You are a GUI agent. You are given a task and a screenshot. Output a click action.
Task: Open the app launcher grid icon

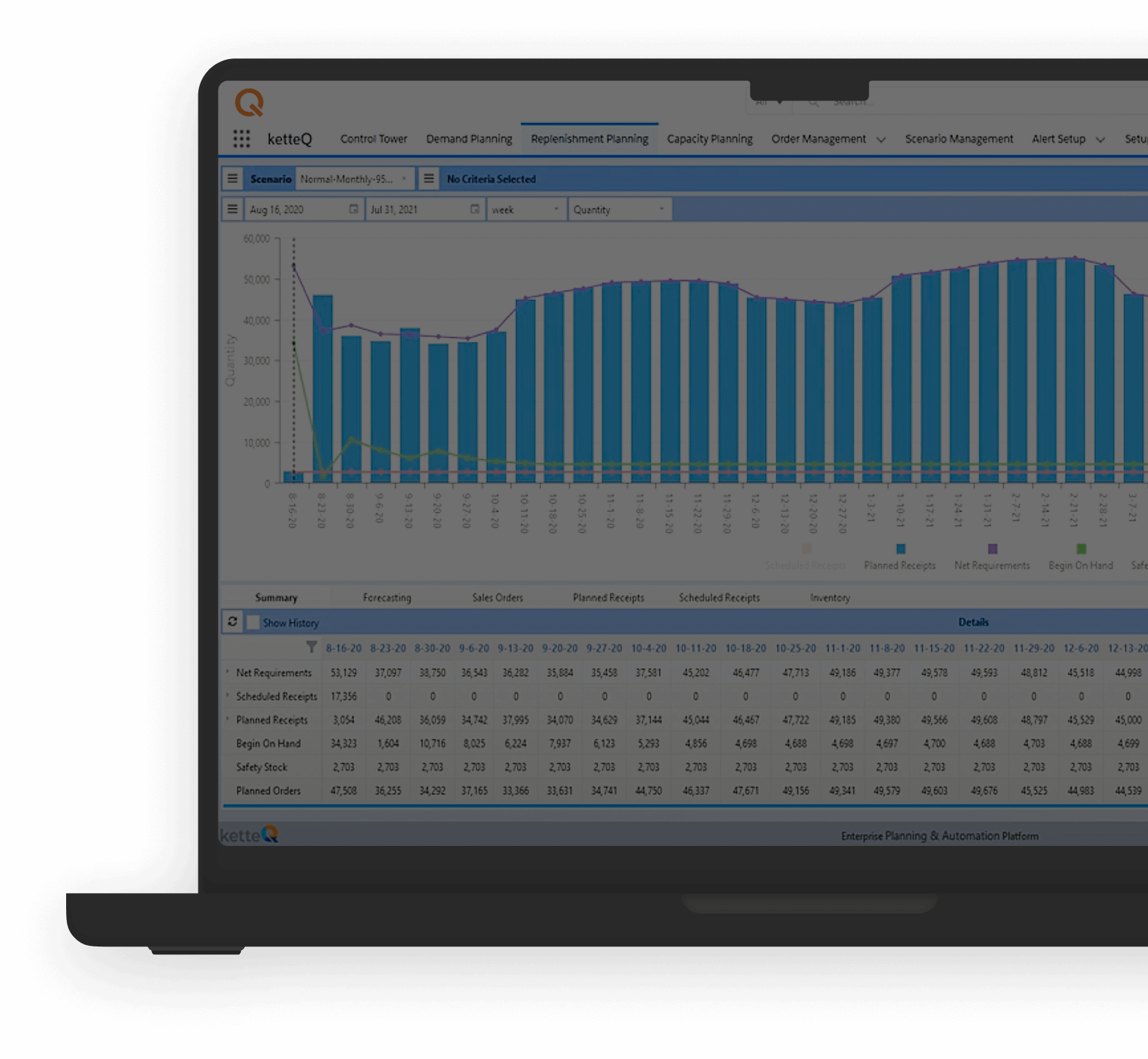242,139
